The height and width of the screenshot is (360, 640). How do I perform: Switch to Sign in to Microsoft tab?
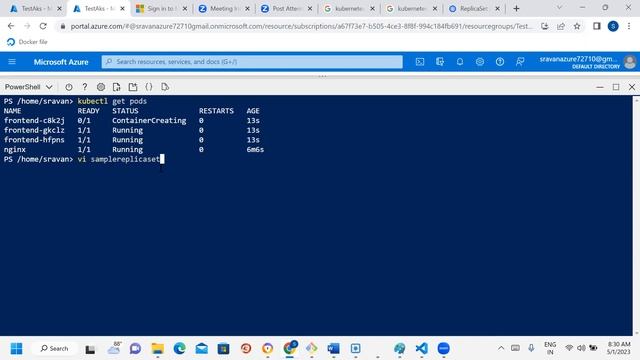coord(160,9)
